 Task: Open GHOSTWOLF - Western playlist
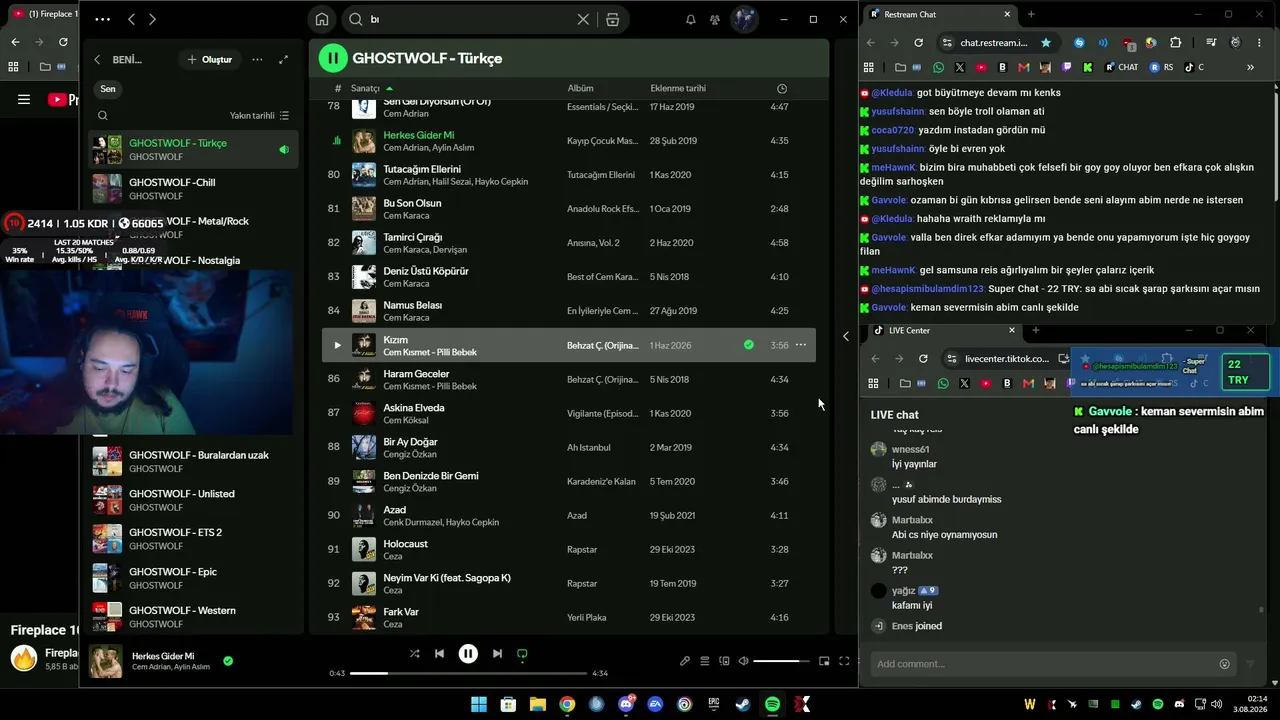(x=194, y=617)
